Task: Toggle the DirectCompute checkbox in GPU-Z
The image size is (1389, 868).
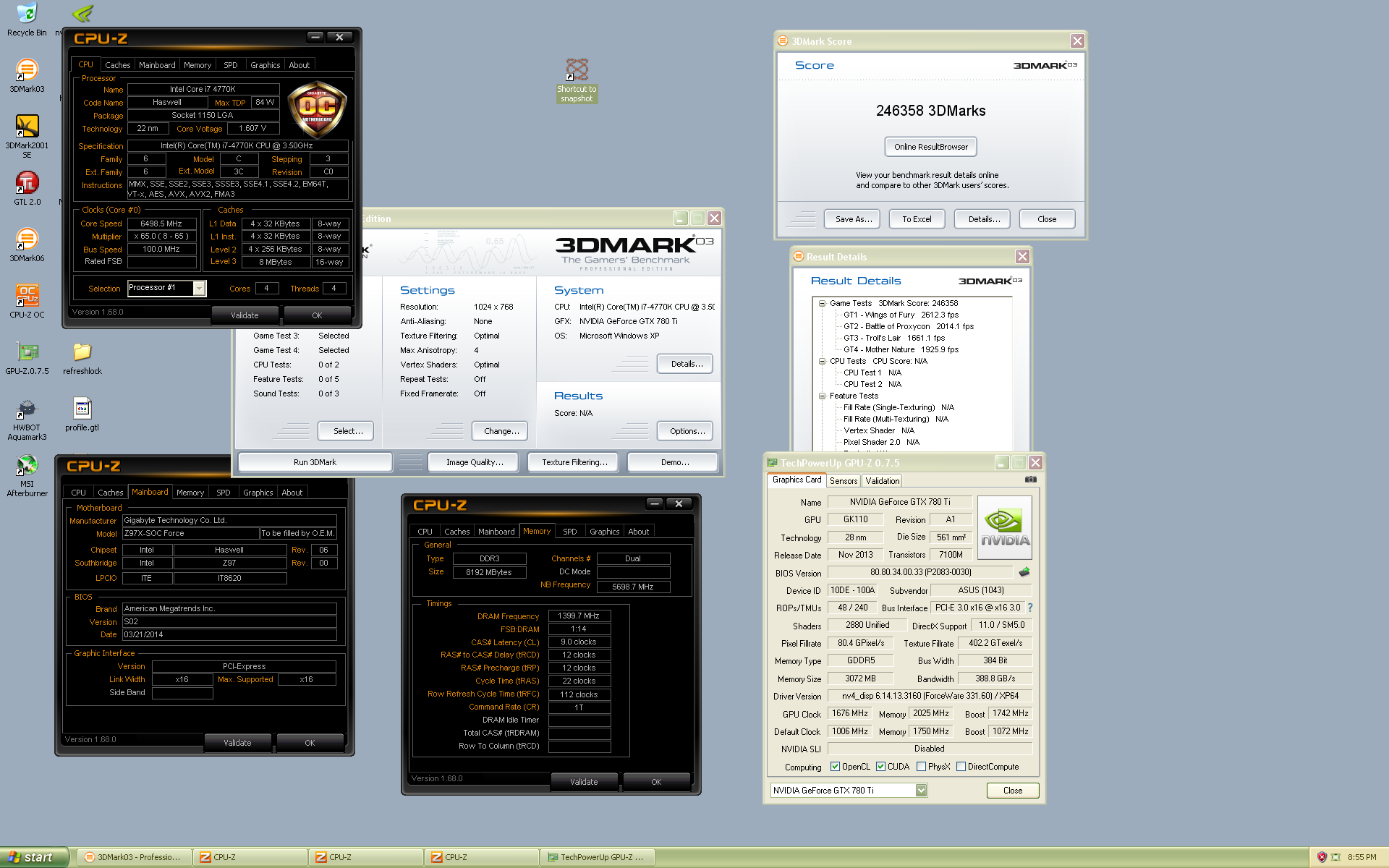Action: coord(961,767)
